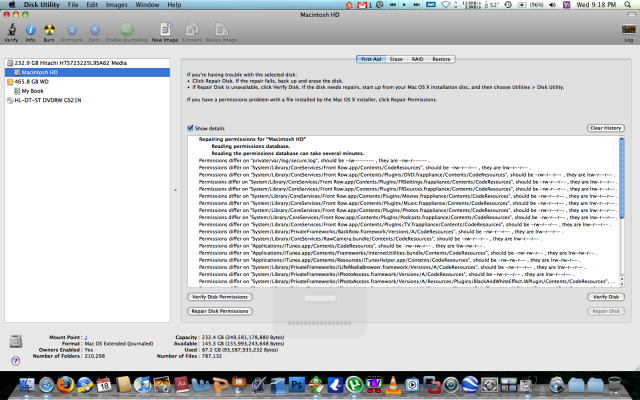The height and width of the screenshot is (400, 640).
Task: Open the Disk Utility menu
Action: click(42, 5)
